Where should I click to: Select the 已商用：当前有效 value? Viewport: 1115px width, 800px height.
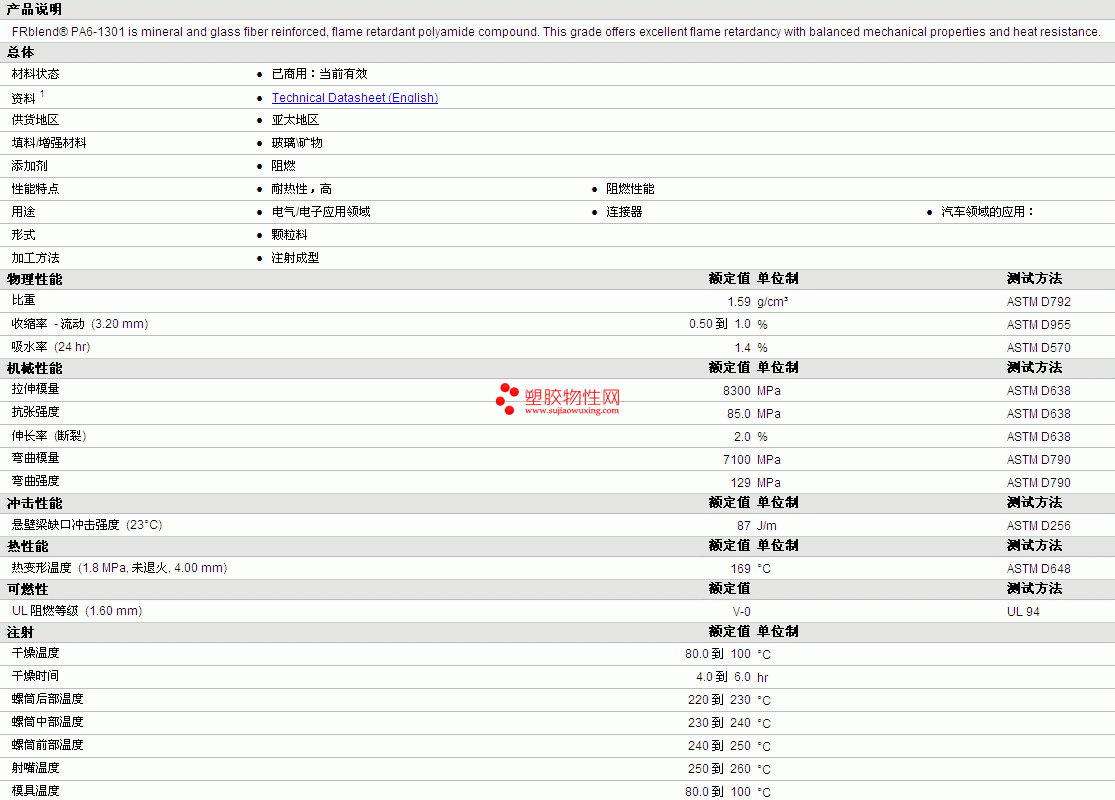click(319, 74)
